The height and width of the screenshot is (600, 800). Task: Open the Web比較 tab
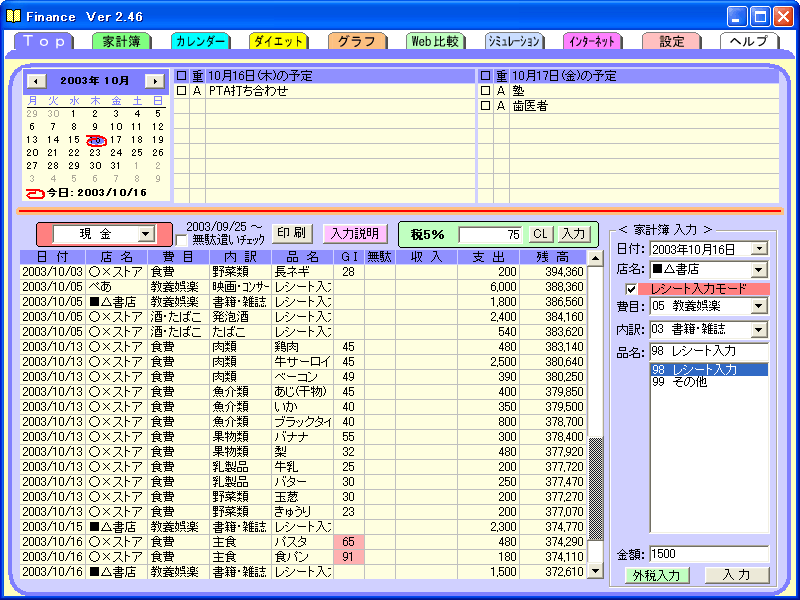[435, 41]
